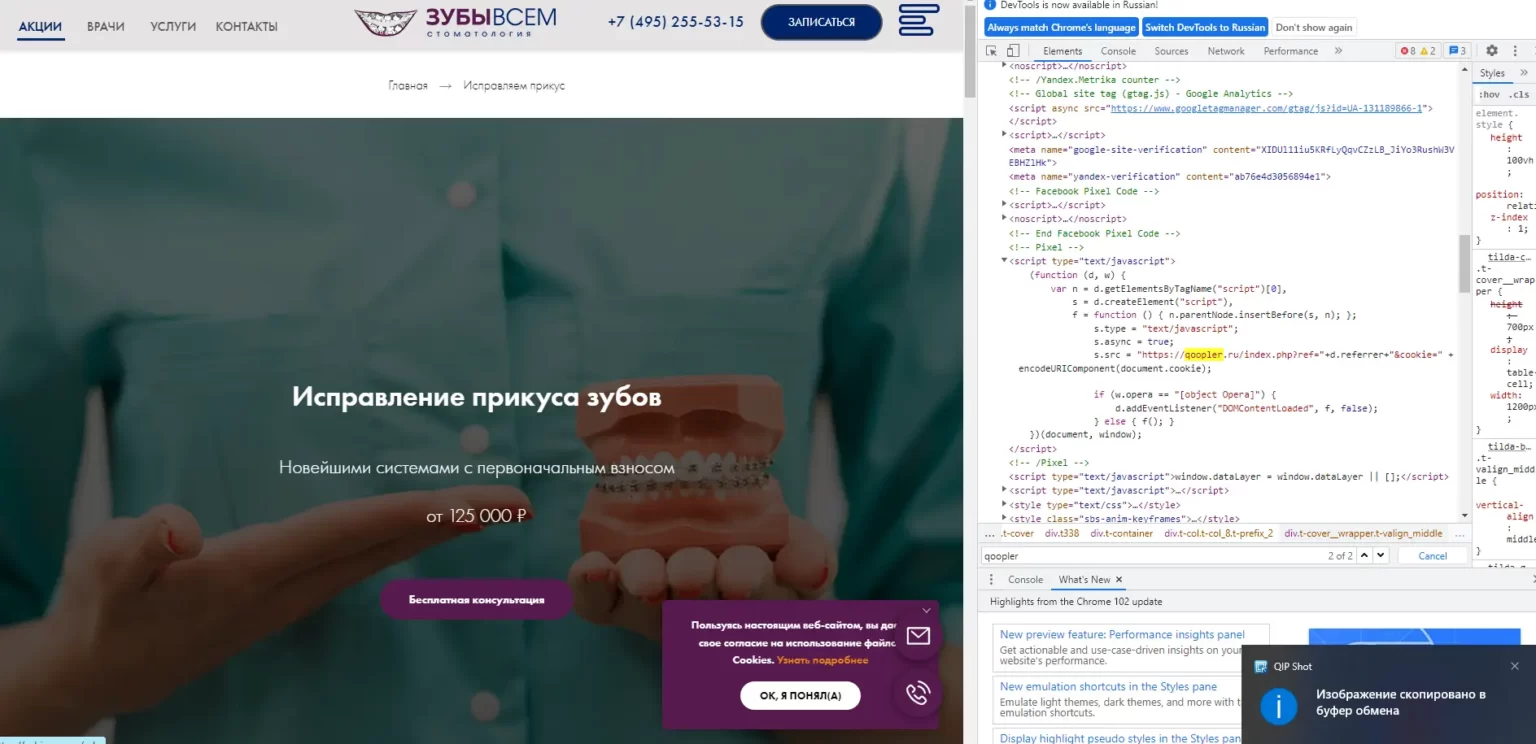Toggle the :hov element state panel
Viewport: 1536px width, 744px height.
[1488, 95]
